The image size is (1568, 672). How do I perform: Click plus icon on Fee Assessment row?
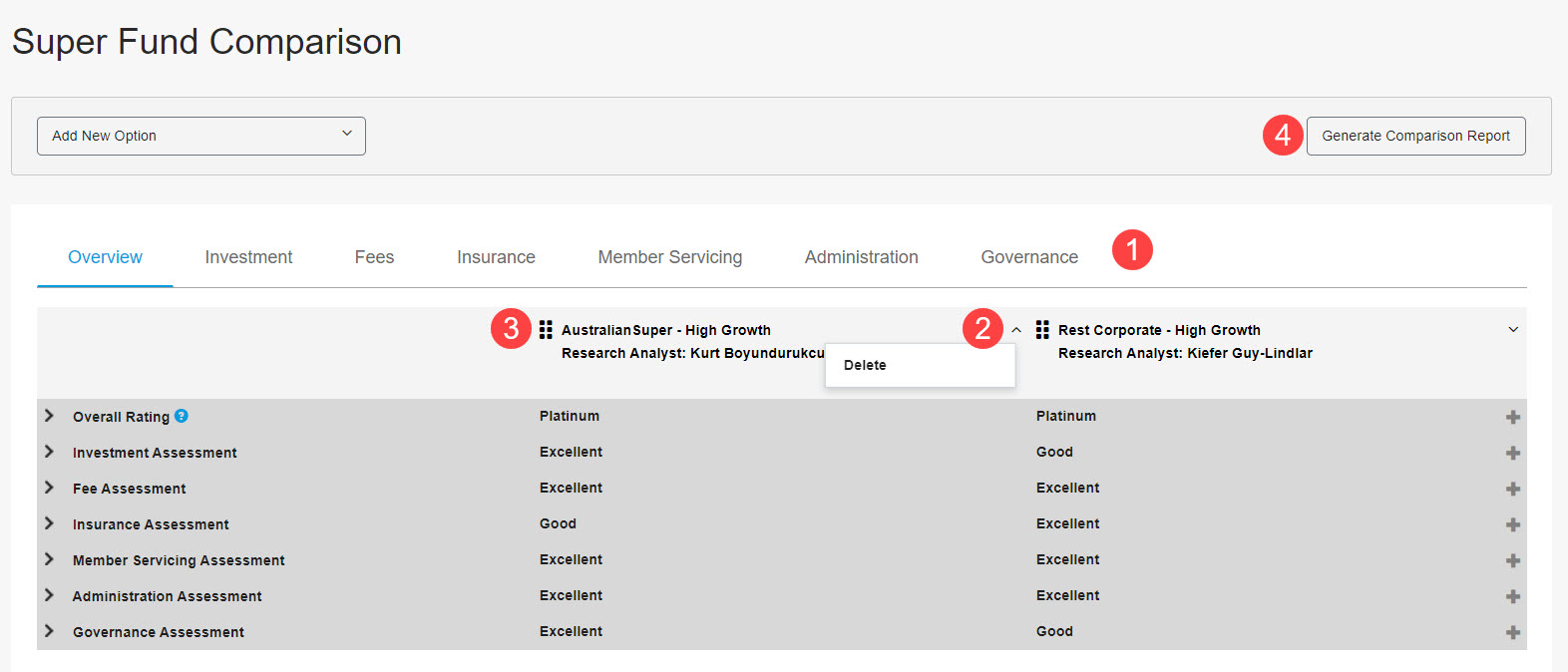pos(1513,489)
